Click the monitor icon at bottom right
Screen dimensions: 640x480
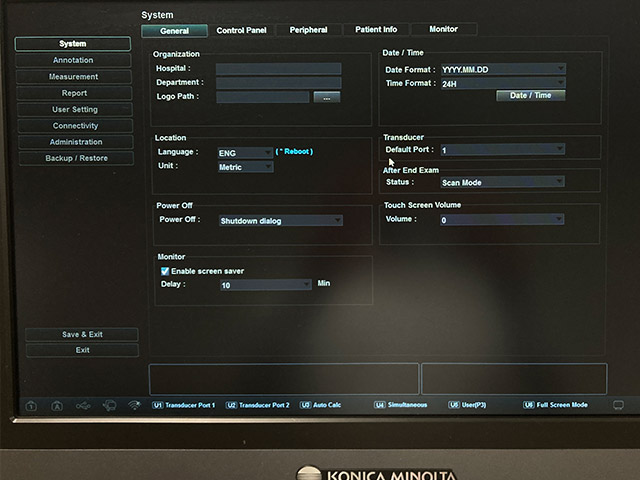tap(618, 405)
